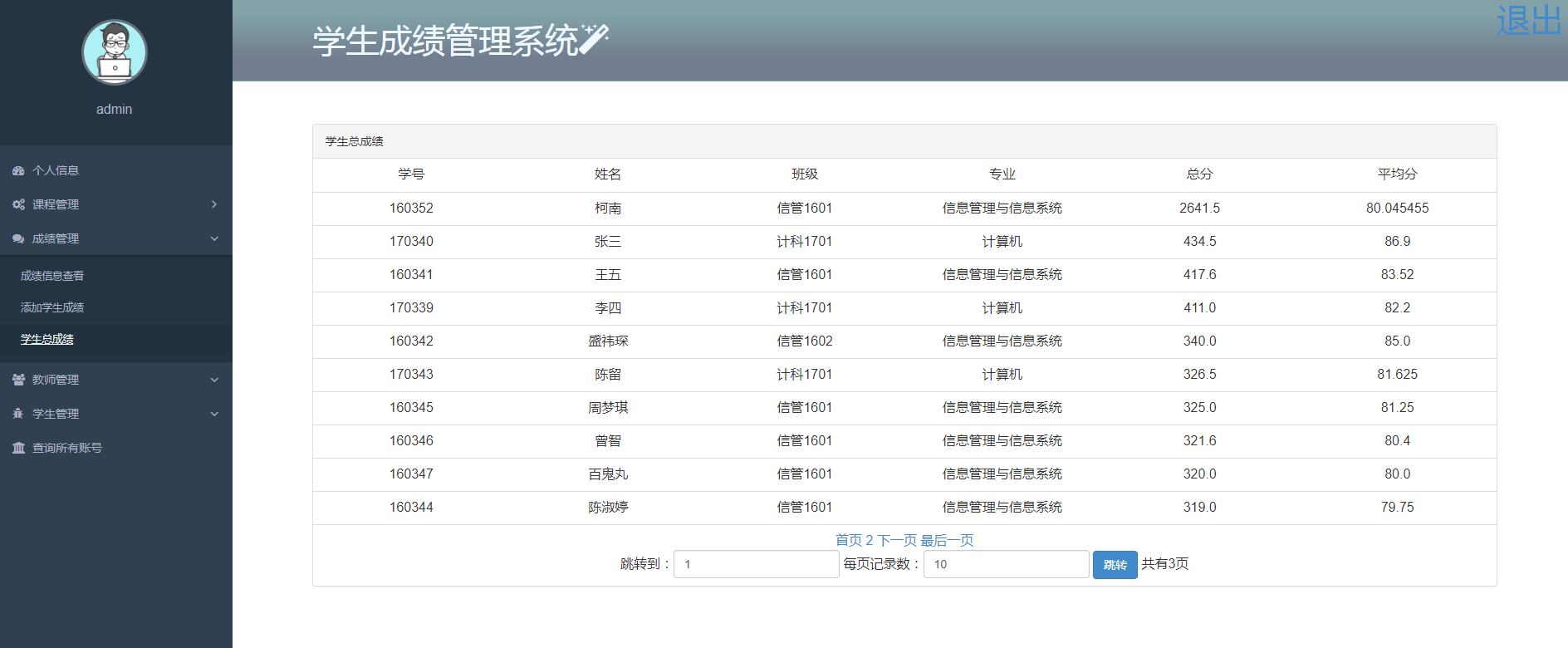
Task: Click the 退出 logout link
Action: coord(1529,20)
